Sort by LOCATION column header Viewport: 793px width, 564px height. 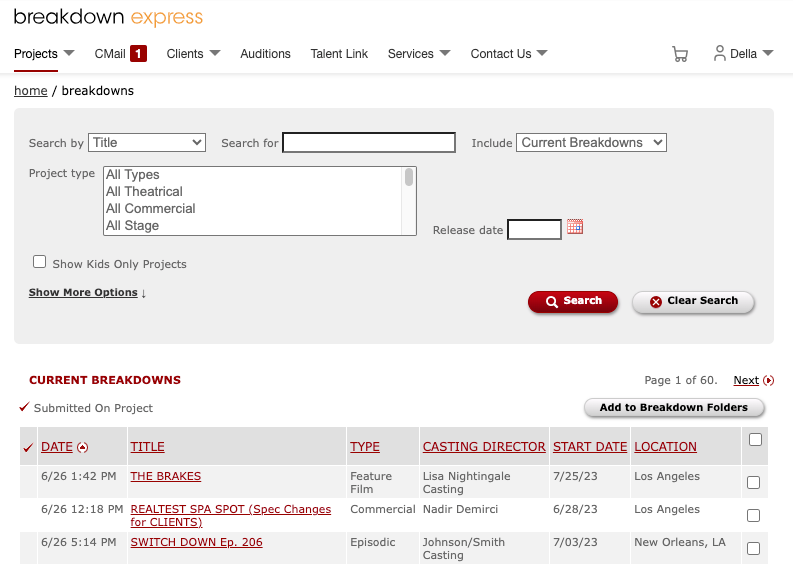coord(666,447)
